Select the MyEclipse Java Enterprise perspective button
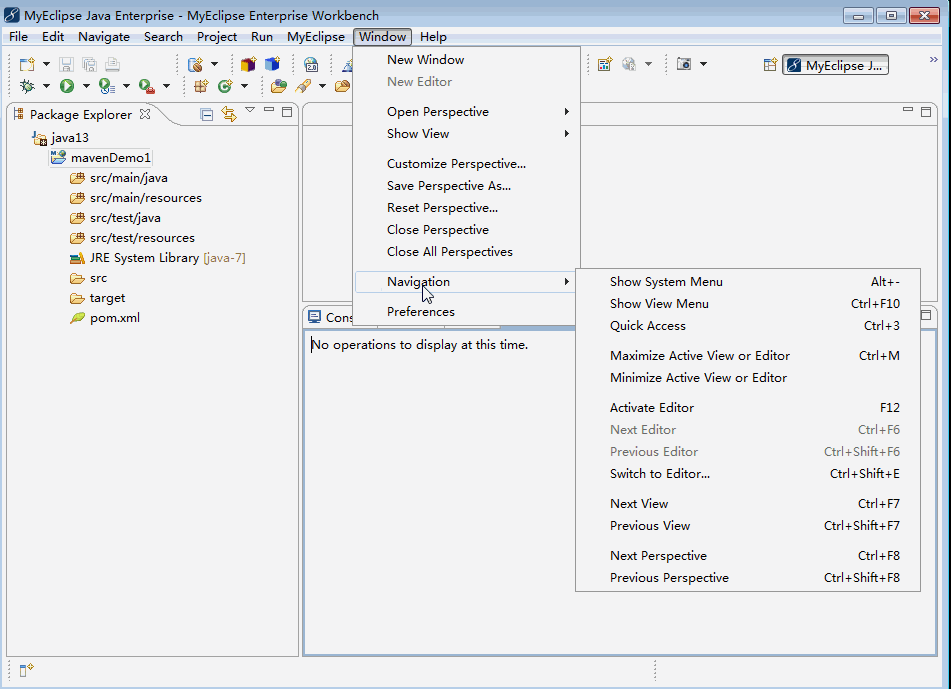The image size is (951, 689). pos(836,65)
